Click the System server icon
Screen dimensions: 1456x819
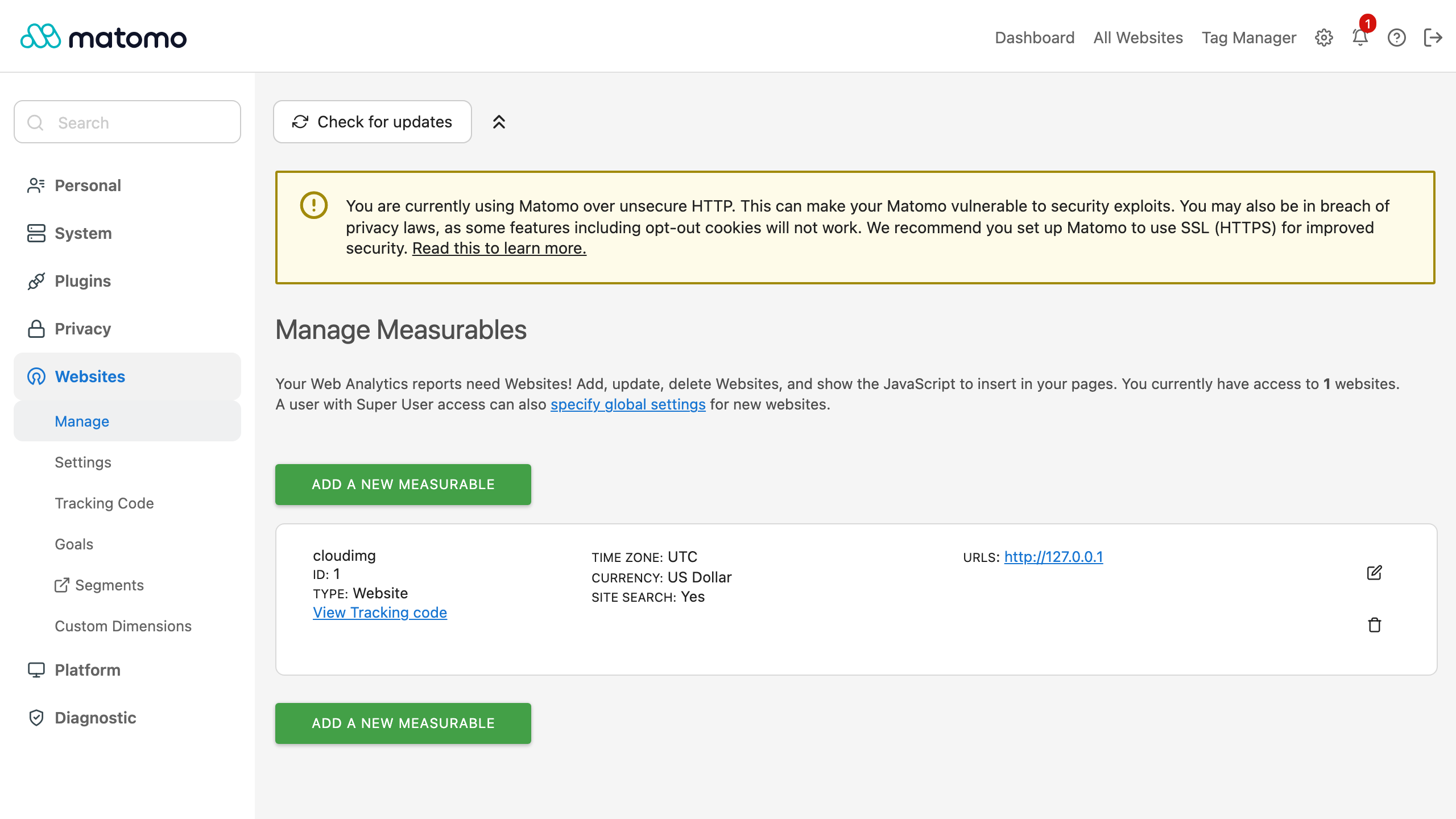(36, 233)
